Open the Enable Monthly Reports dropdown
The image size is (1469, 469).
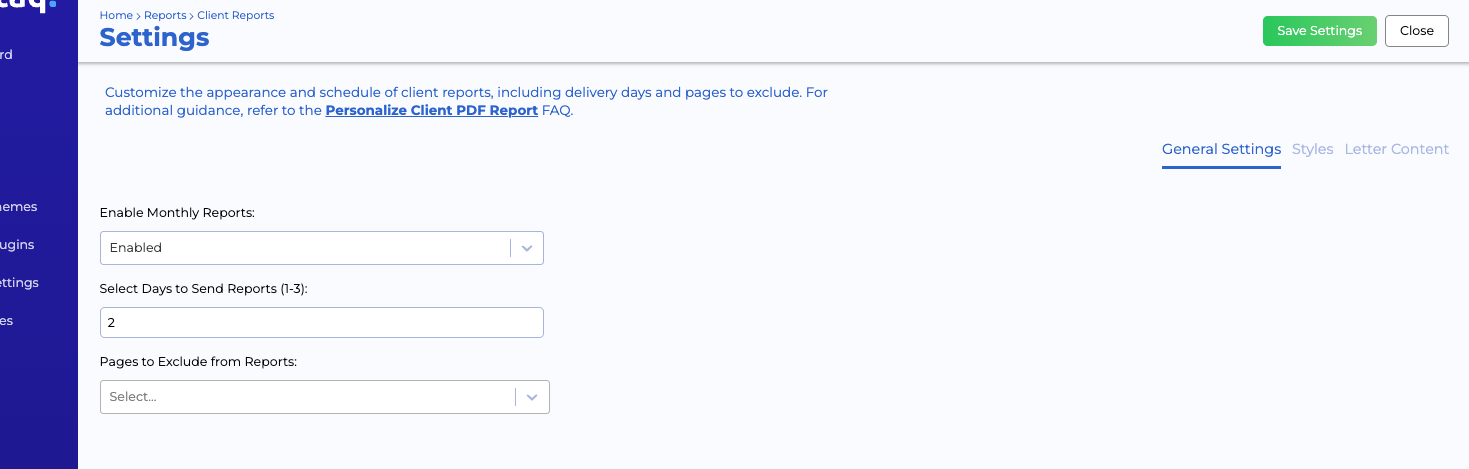[305, 248]
